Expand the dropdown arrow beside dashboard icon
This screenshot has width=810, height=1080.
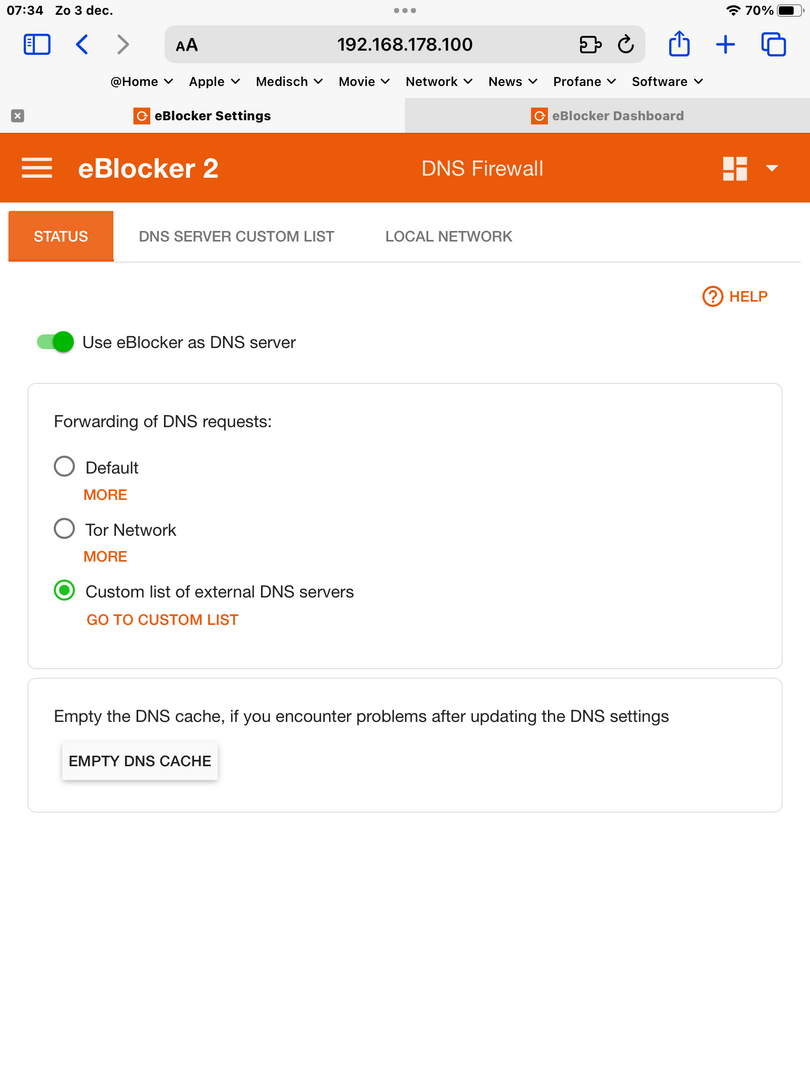[x=772, y=168]
